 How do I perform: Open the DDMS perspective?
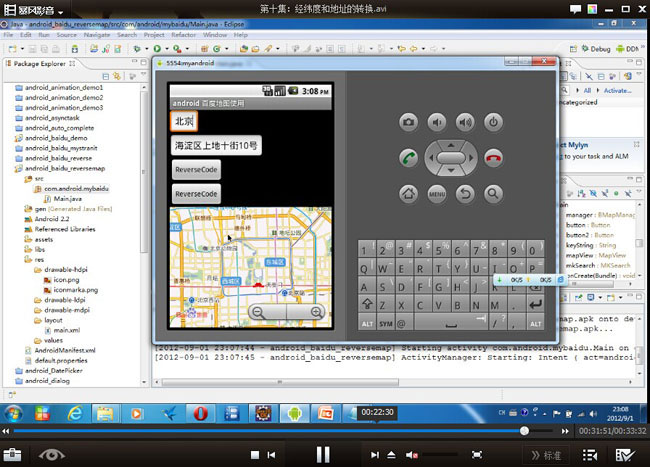628,49
